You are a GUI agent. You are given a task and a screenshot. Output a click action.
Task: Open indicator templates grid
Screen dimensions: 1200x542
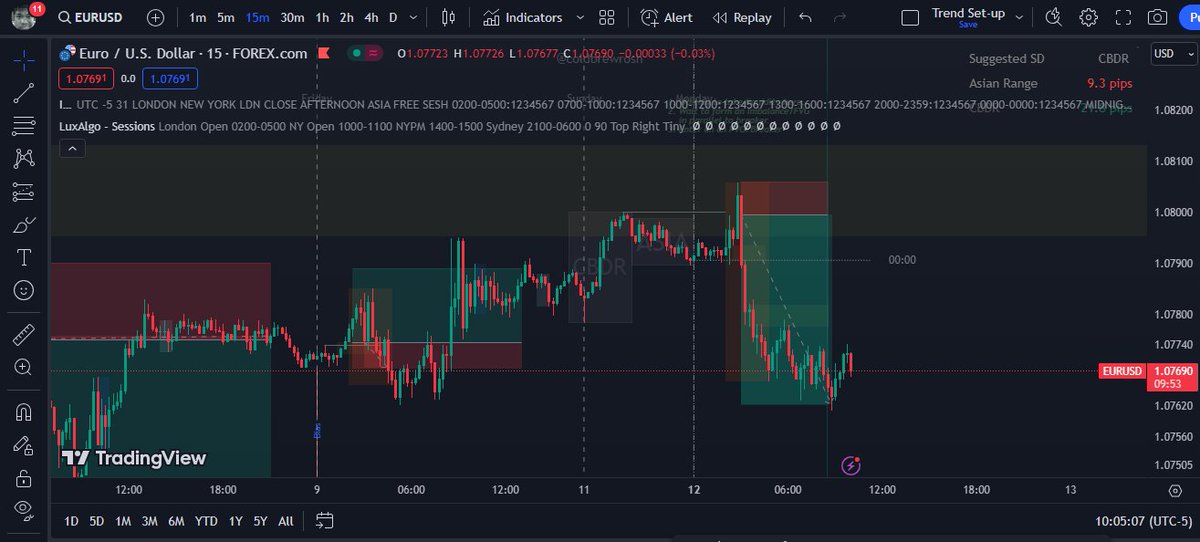[x=607, y=17]
